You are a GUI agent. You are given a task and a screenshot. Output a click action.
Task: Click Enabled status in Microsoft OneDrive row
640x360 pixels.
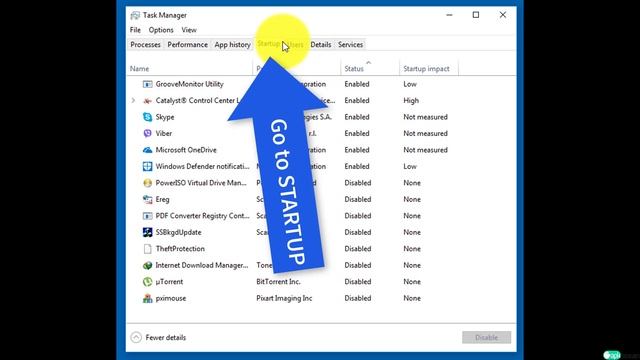point(357,150)
